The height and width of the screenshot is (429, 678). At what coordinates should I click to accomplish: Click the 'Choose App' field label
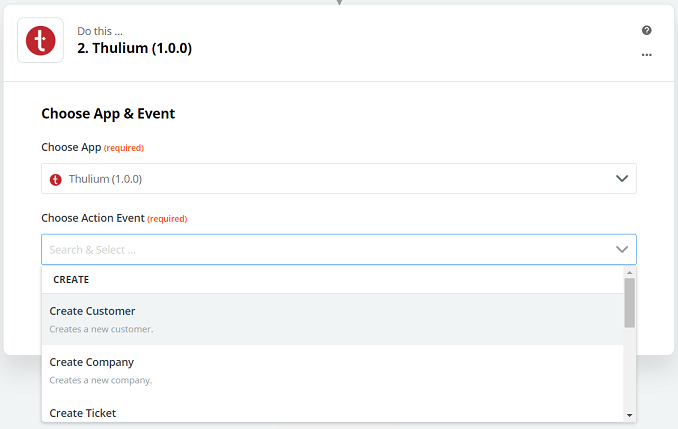point(71,147)
